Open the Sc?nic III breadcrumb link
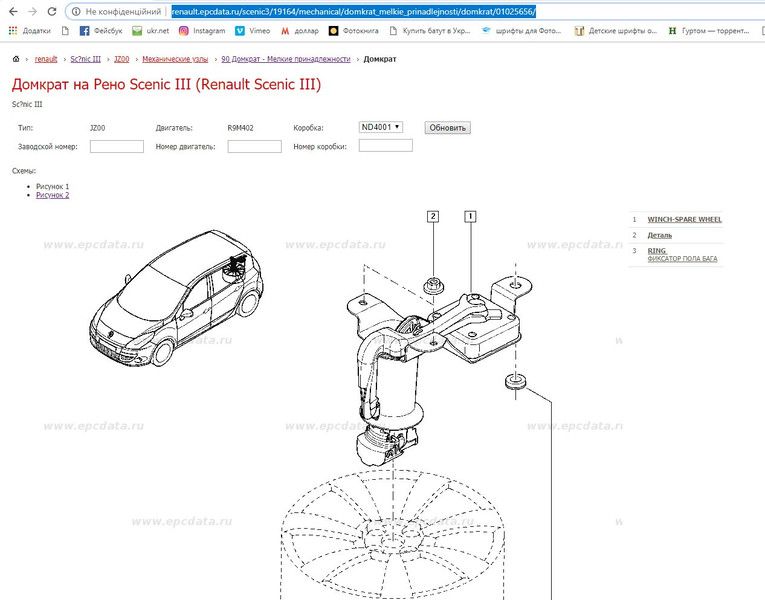The image size is (765, 600). (x=85, y=59)
